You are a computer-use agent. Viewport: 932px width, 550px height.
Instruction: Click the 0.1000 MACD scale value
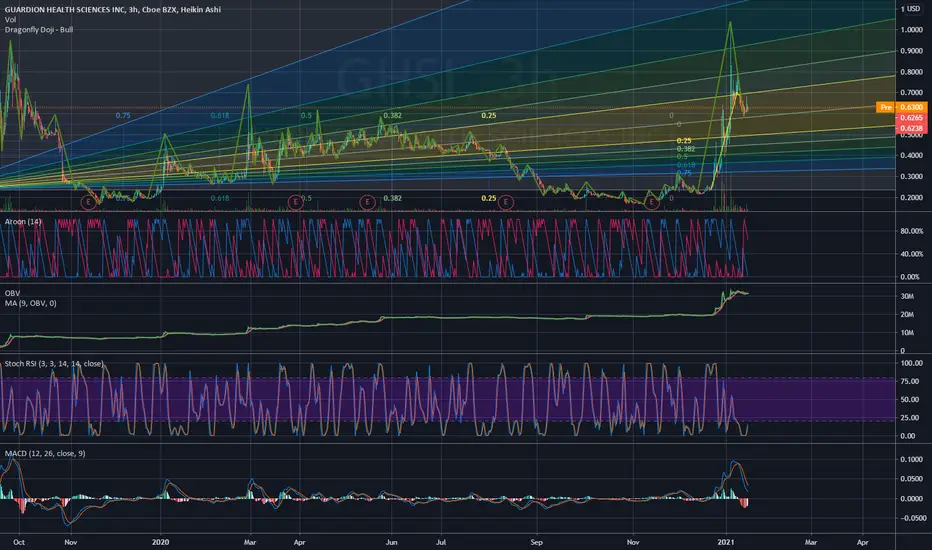[x=912, y=459]
